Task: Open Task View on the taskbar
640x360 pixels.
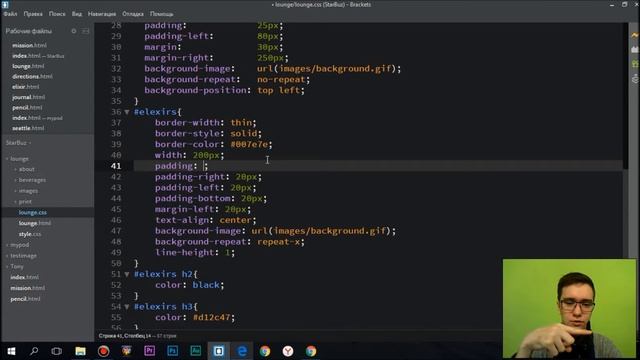Action: [57, 351]
